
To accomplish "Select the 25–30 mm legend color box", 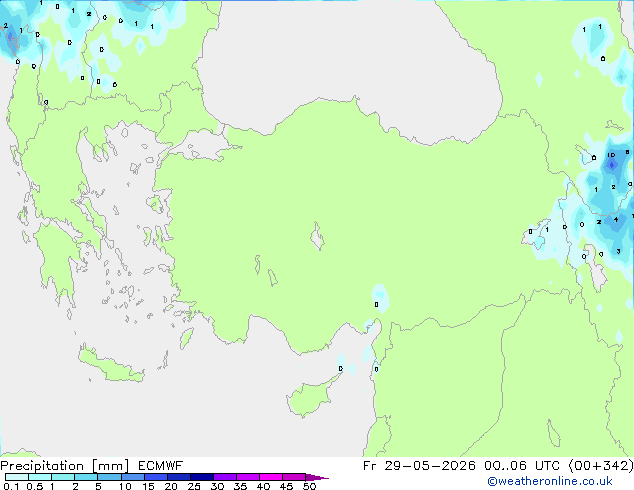I will pyautogui.click(x=201, y=477).
